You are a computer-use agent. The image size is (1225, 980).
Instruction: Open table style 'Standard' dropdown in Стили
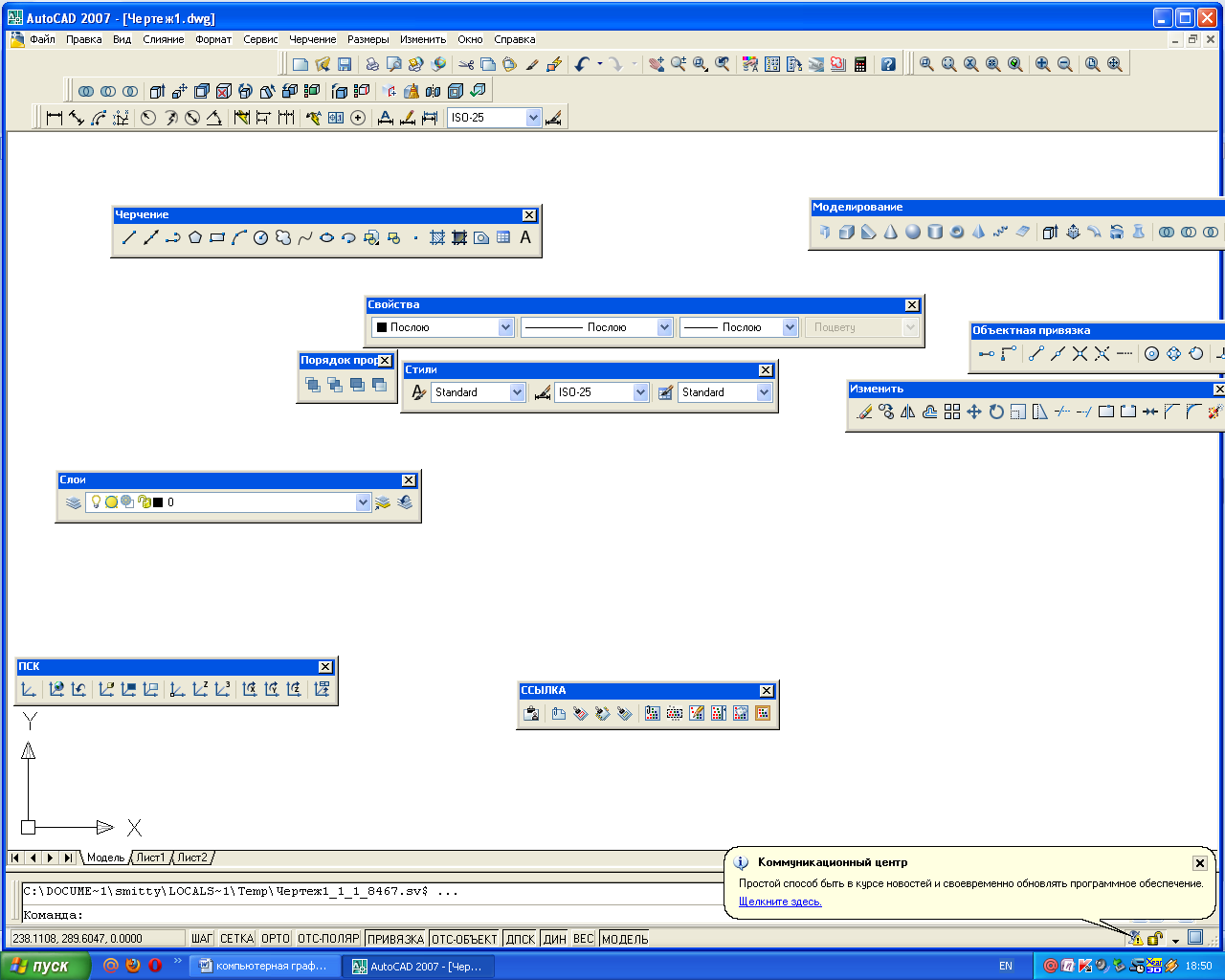point(764,392)
